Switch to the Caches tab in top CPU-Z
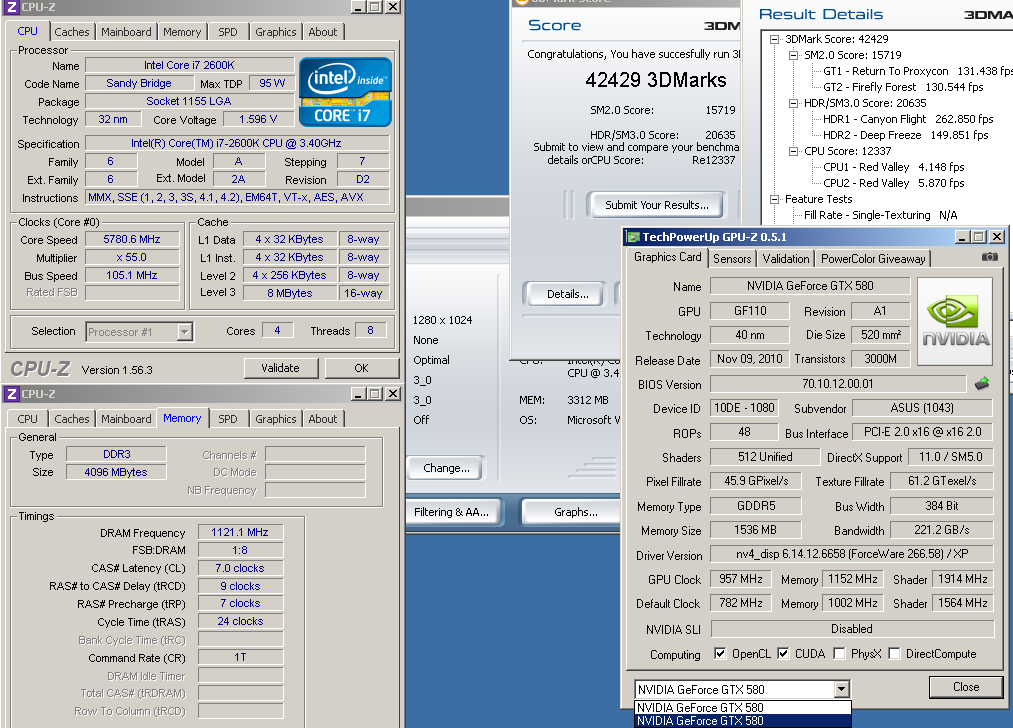This screenshot has width=1013, height=728. point(72,32)
